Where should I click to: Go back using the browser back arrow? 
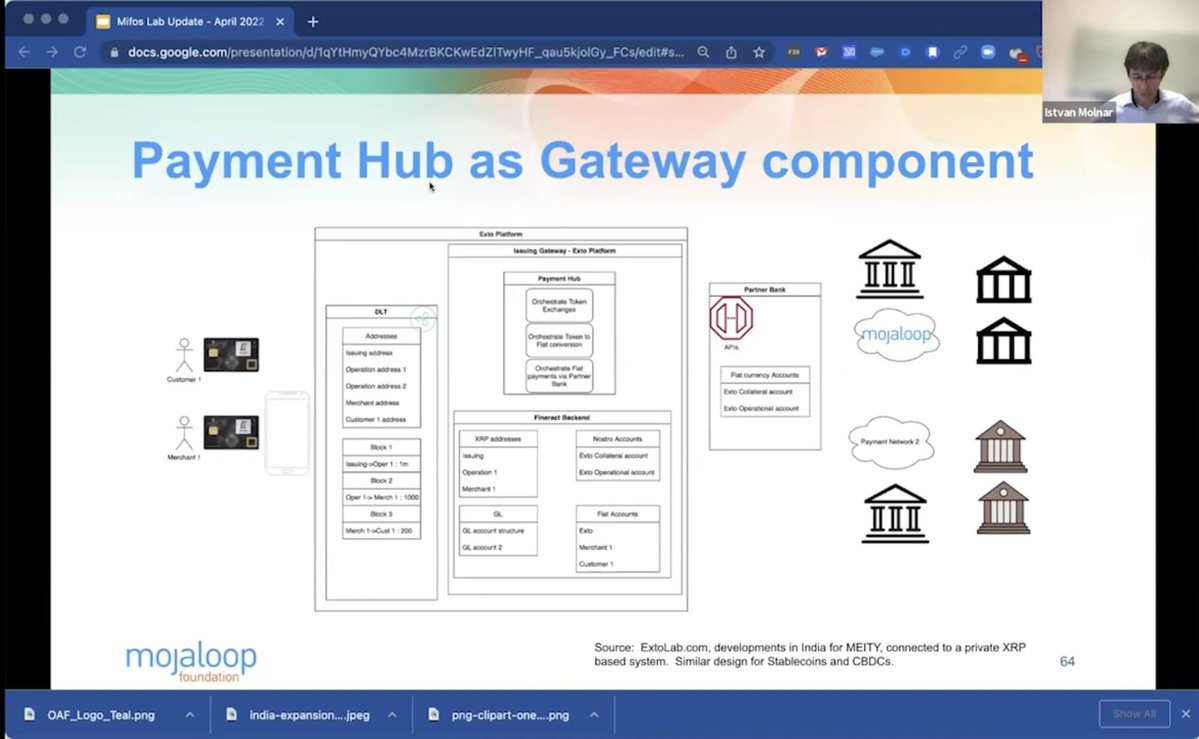24,52
